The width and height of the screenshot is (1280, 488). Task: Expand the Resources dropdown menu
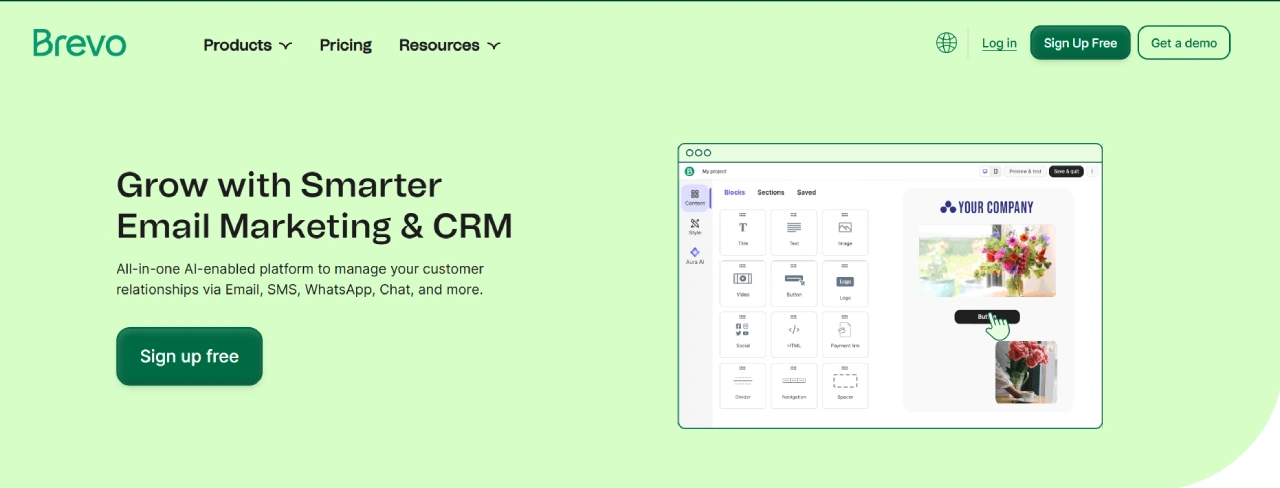pyautogui.click(x=449, y=45)
